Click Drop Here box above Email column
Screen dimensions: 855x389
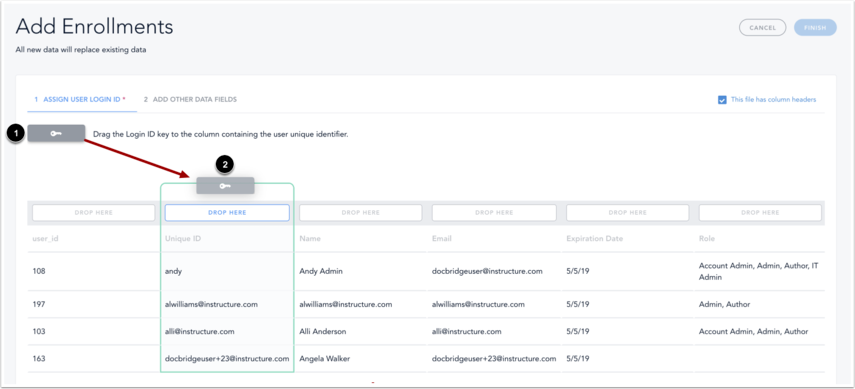pos(494,213)
